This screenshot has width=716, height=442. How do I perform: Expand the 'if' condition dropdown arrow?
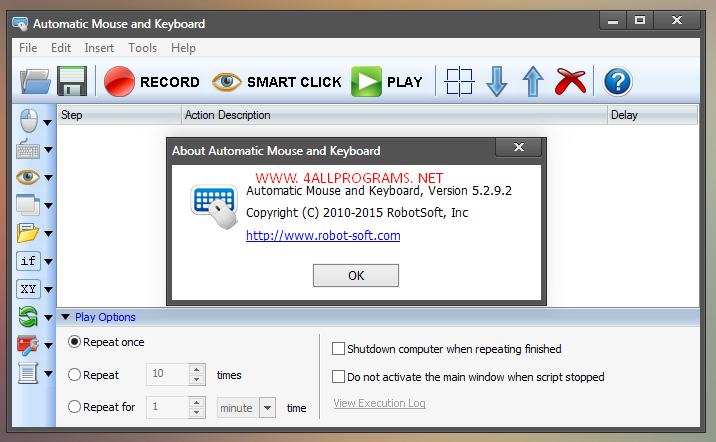48,262
